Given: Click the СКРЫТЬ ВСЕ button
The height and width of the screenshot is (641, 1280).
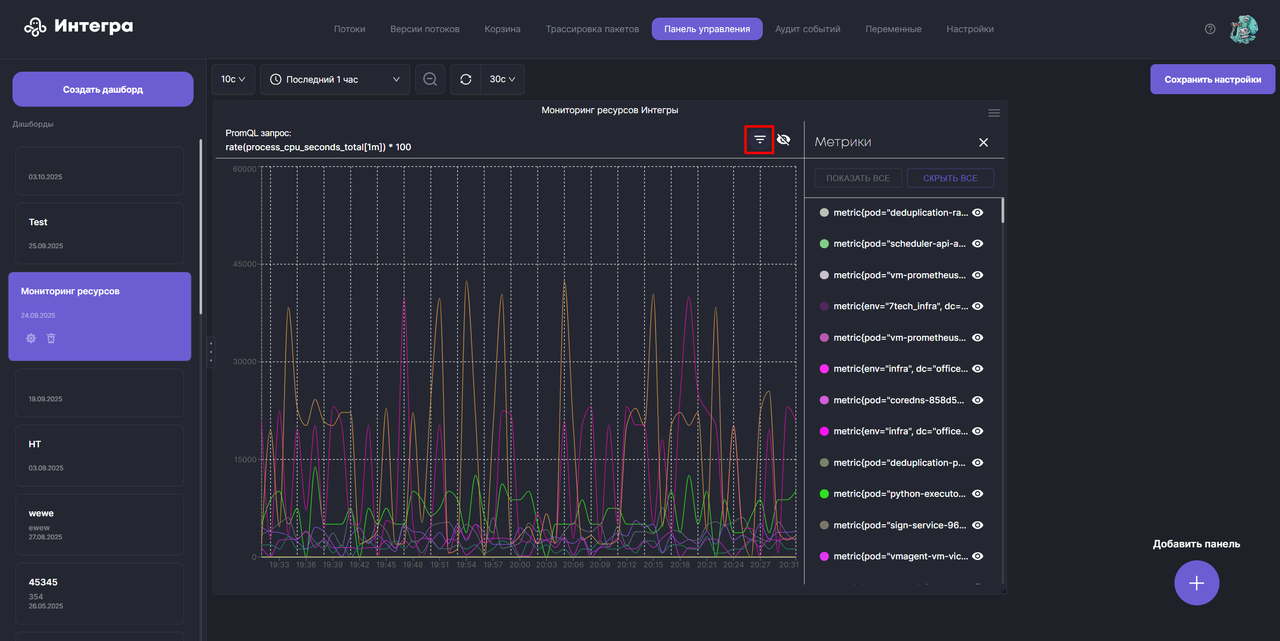Looking at the screenshot, I should coord(950,178).
